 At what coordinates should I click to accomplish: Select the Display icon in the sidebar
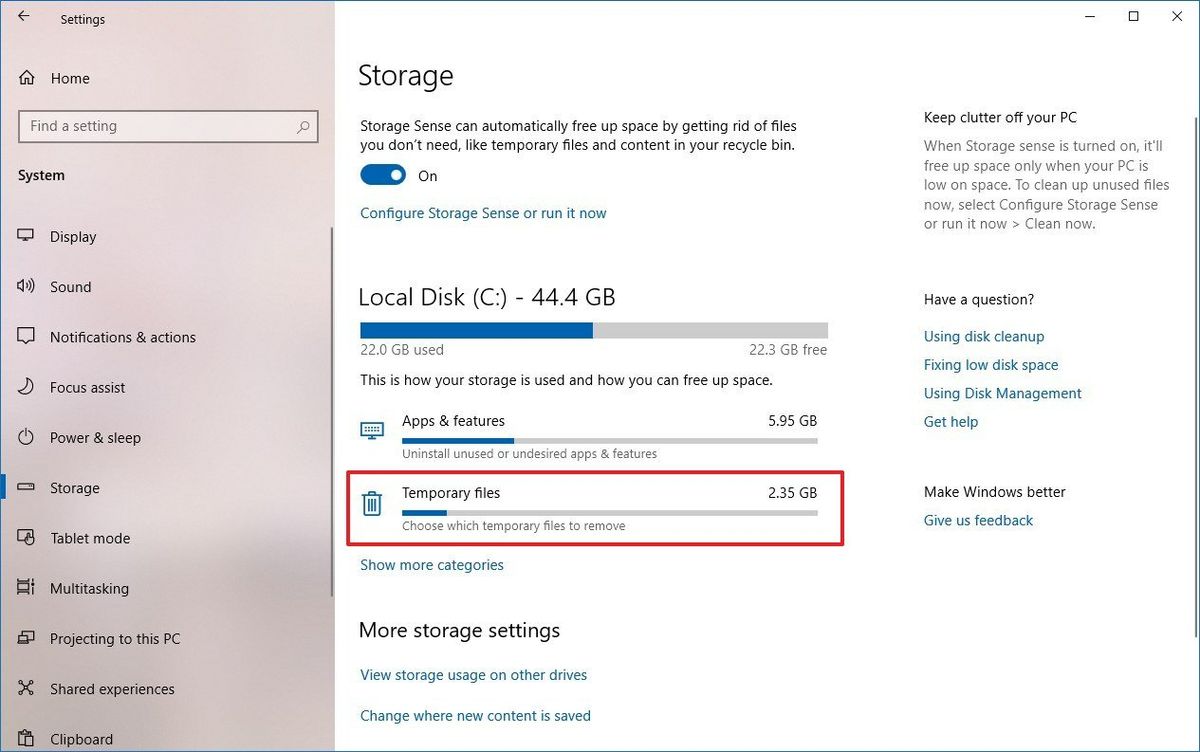pyautogui.click(x=24, y=236)
